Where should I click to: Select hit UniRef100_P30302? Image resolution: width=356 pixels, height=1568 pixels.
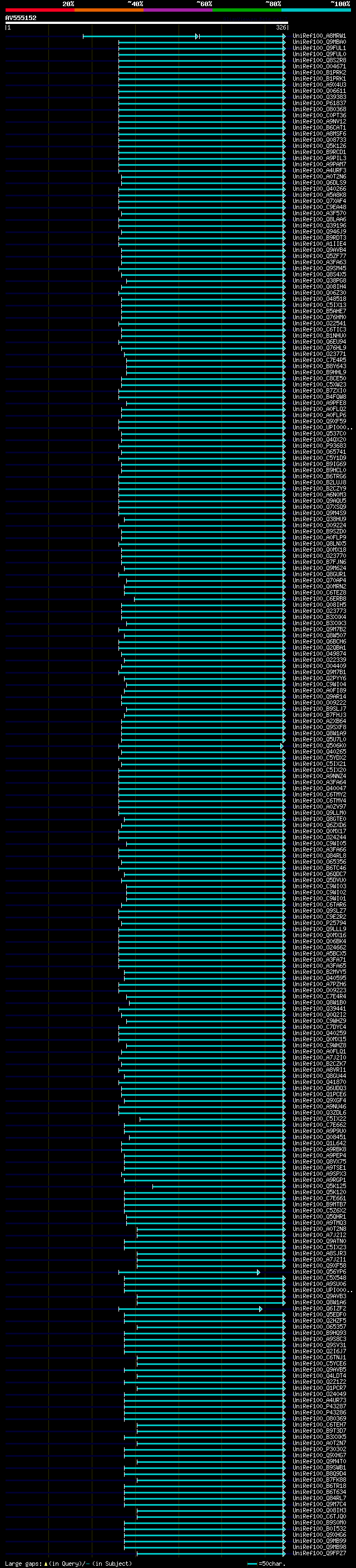point(319,1450)
